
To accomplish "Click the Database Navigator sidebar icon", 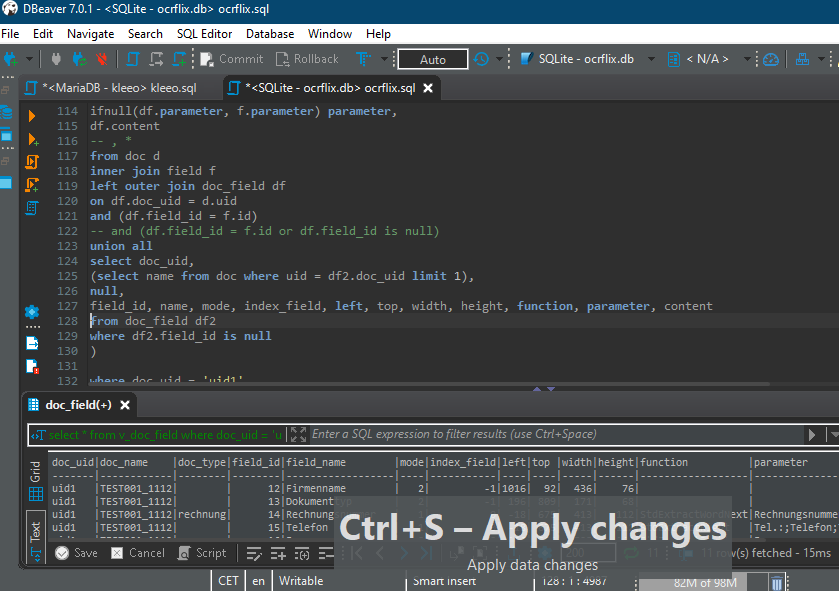I will [x=6, y=112].
